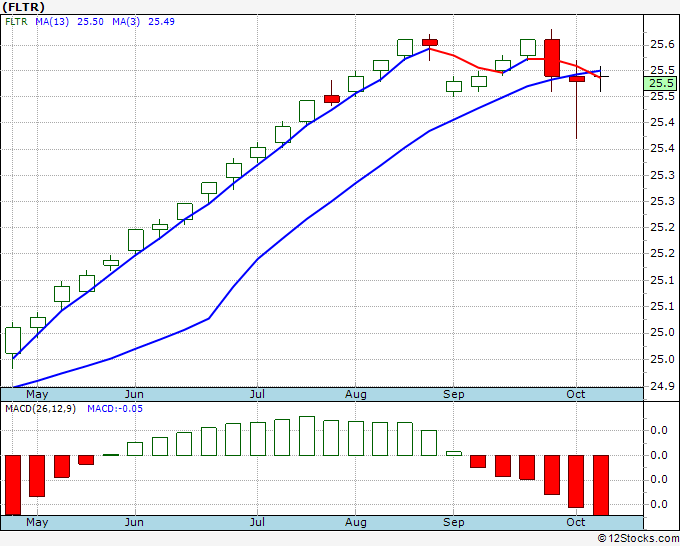680x546 pixels.
Task: Click the tallest green MACD histogram bar
Action: coord(307,436)
